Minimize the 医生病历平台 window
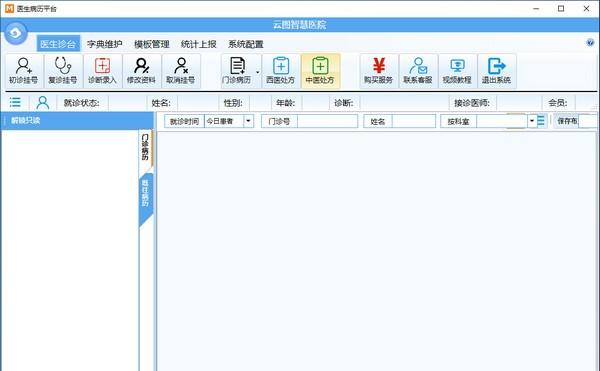Viewport: 600px width, 371px height. pyautogui.click(x=536, y=8)
